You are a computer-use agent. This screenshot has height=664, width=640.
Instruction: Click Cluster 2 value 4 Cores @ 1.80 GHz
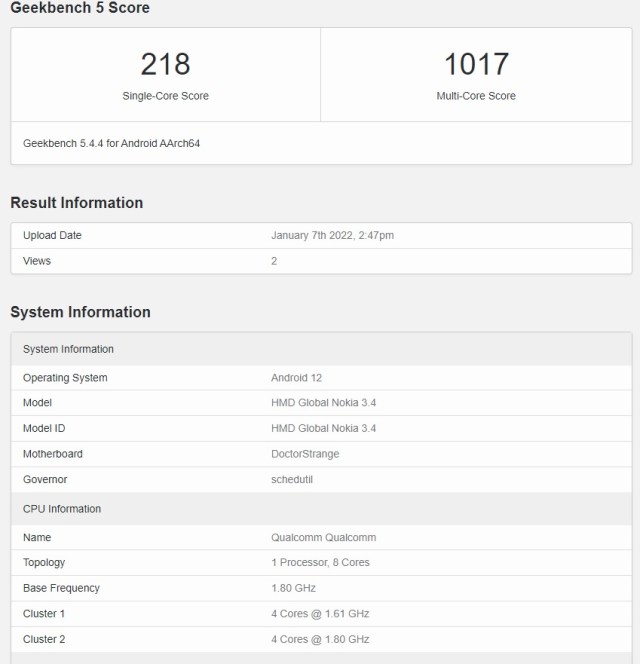pyautogui.click(x=320, y=639)
